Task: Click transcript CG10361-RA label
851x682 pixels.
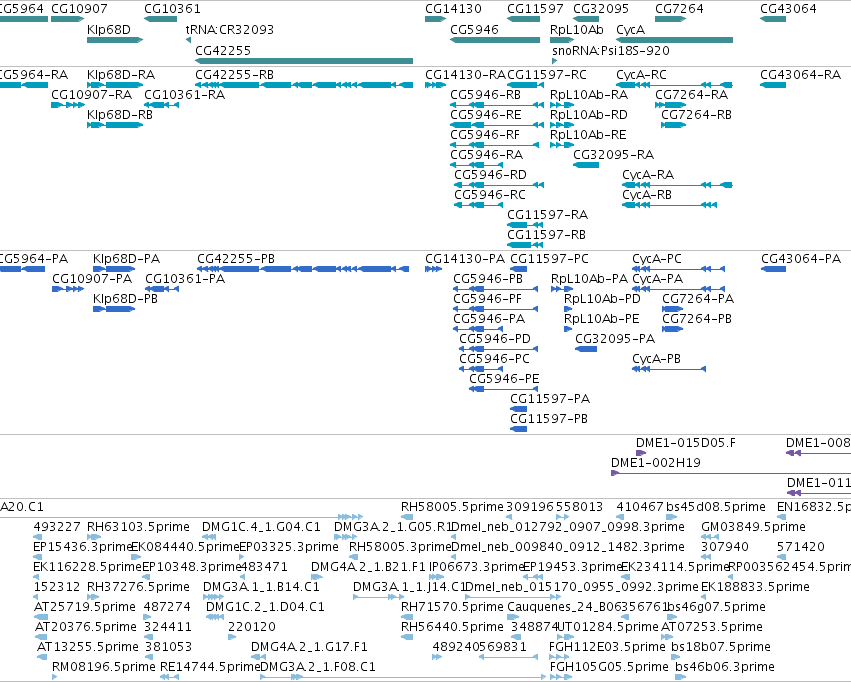Action: coord(185,94)
